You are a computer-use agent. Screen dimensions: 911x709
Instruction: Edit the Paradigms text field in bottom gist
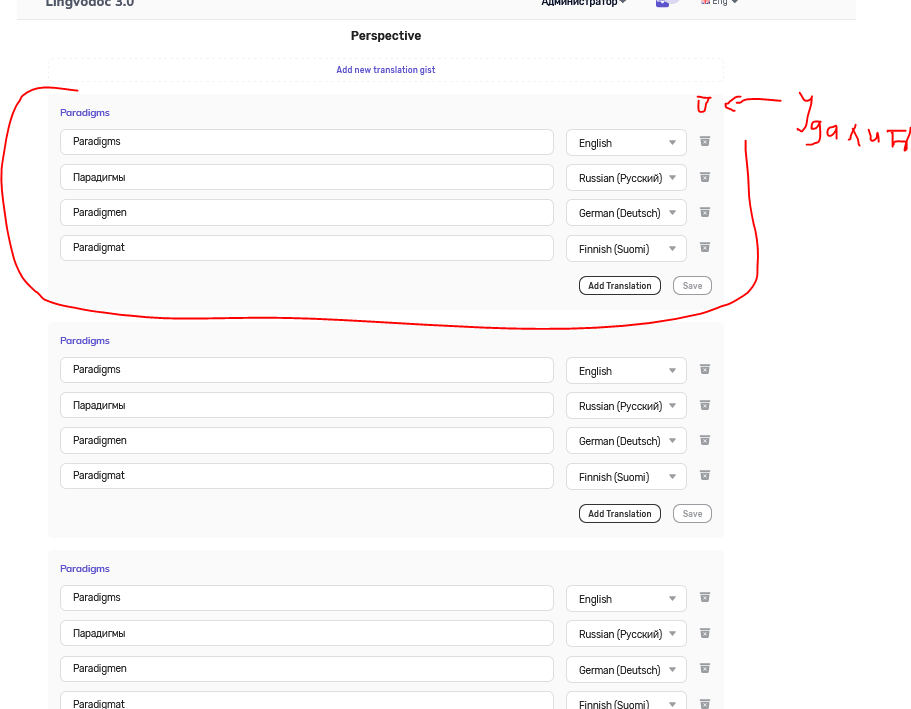(307, 597)
